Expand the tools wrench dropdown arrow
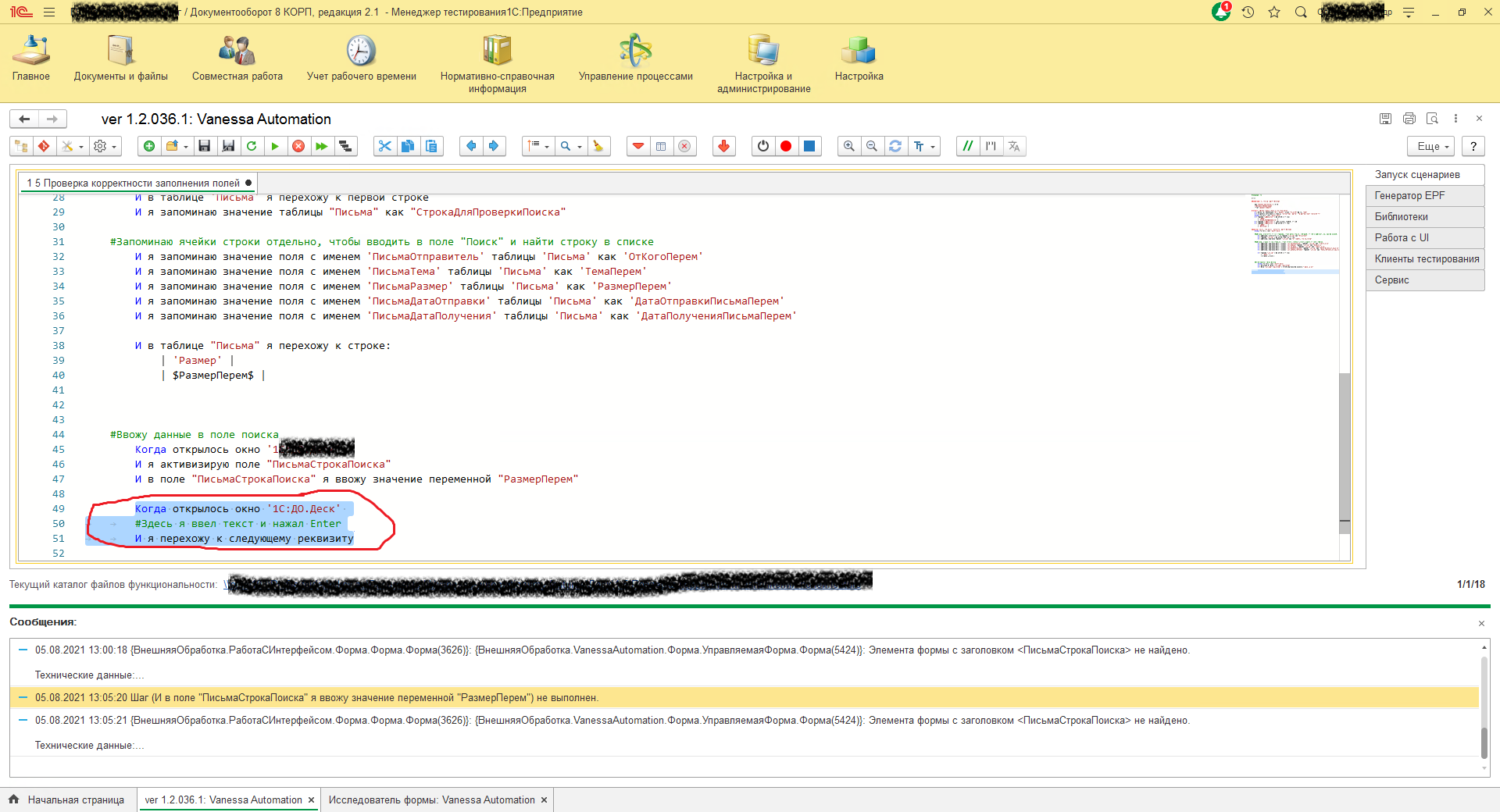This screenshot has width=1500, height=812. coord(81,147)
